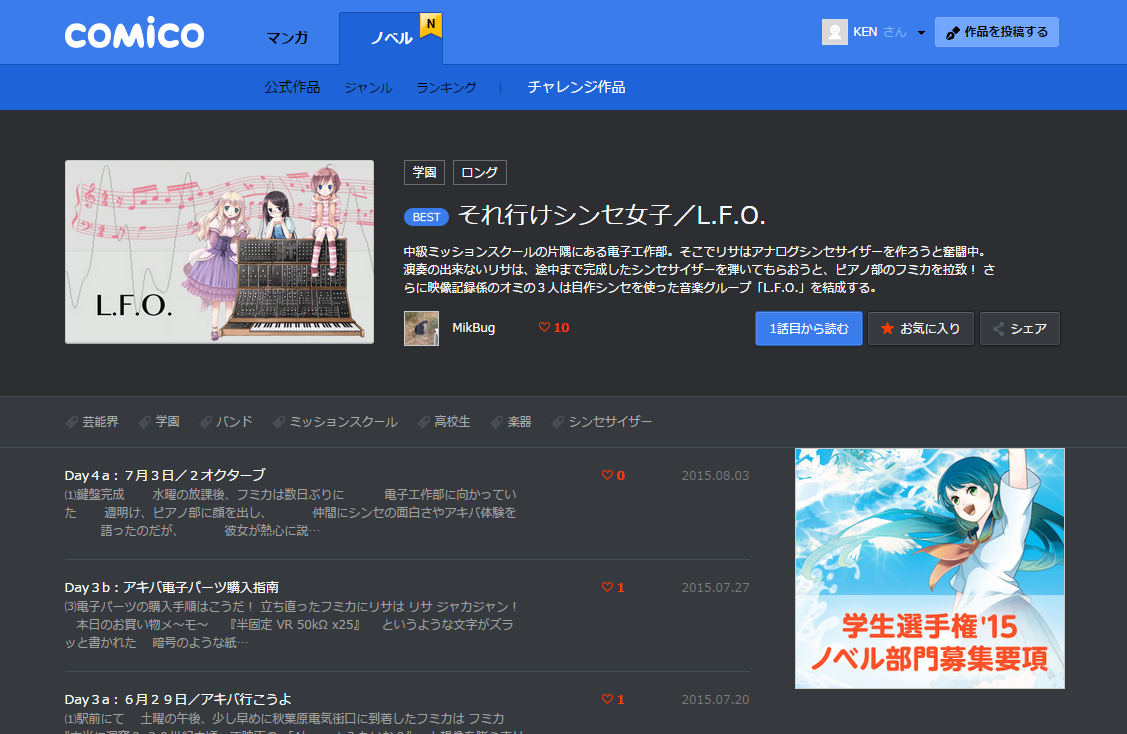Click the ロング length label
The height and width of the screenshot is (734, 1127).
coord(479,173)
